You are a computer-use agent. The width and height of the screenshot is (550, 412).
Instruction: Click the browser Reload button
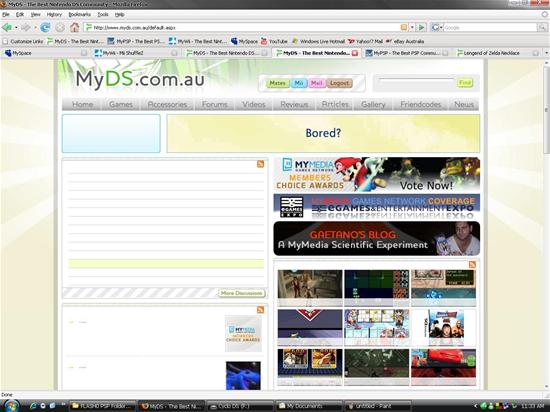point(45,27)
